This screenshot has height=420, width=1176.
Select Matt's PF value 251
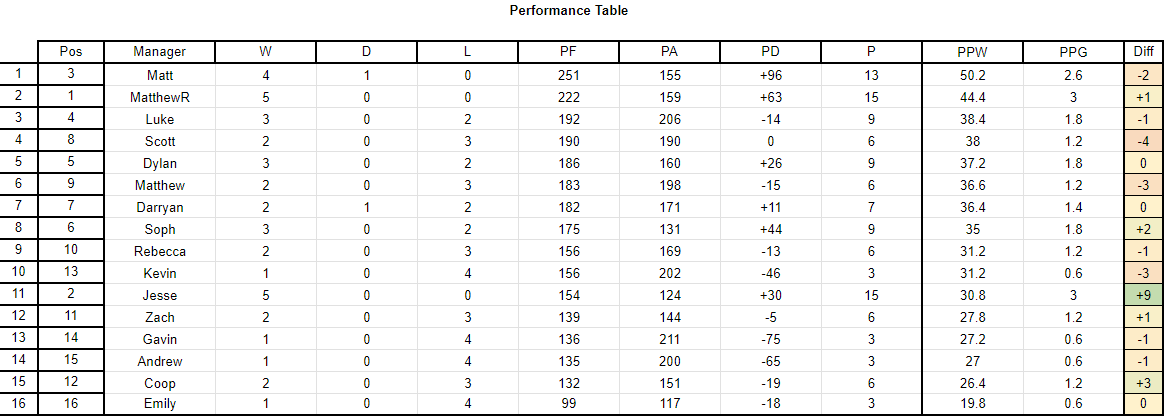coord(568,75)
